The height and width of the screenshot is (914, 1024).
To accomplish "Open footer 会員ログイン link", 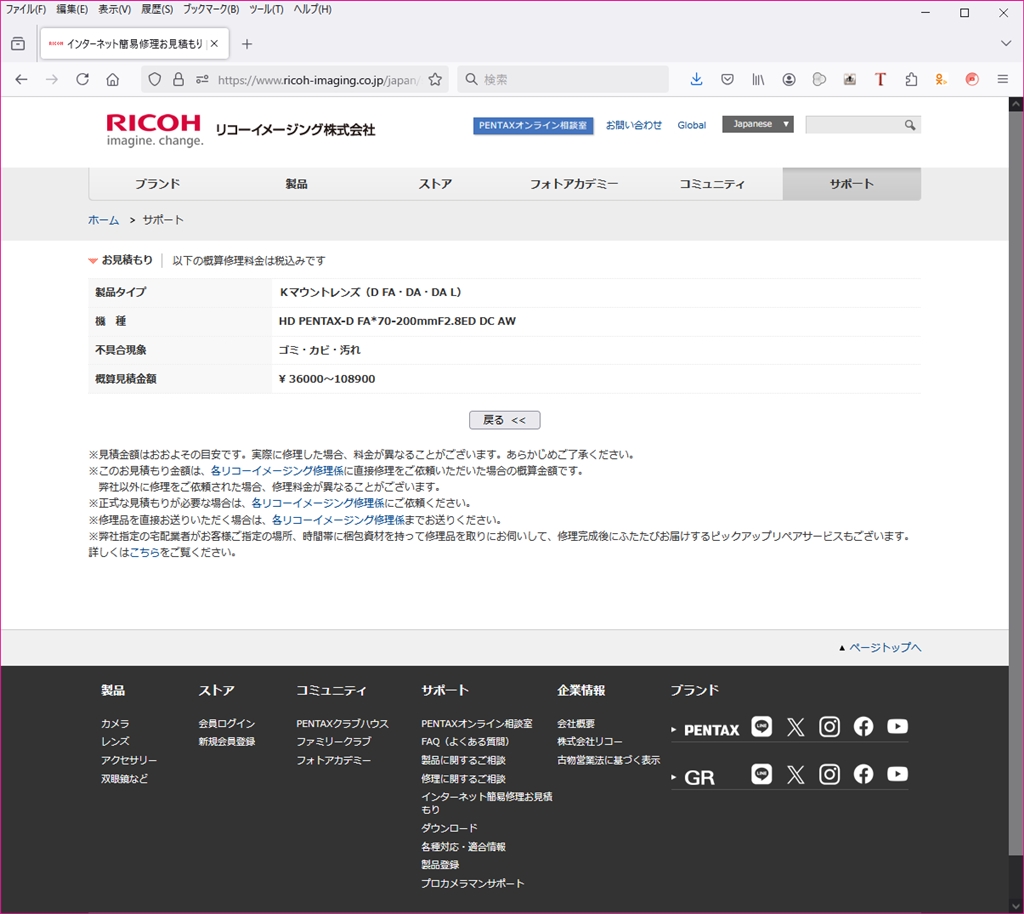I will point(227,723).
